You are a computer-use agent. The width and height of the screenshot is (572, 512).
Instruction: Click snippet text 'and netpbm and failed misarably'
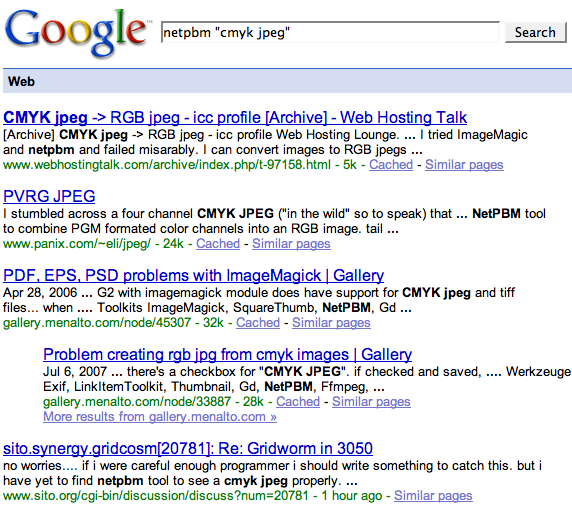click(101, 150)
